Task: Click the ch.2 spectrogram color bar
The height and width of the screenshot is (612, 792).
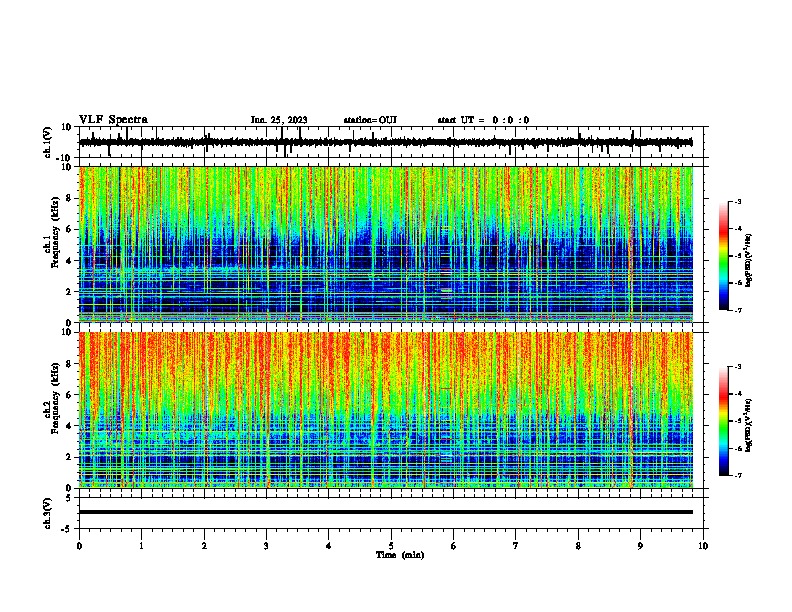Action: 723,421
